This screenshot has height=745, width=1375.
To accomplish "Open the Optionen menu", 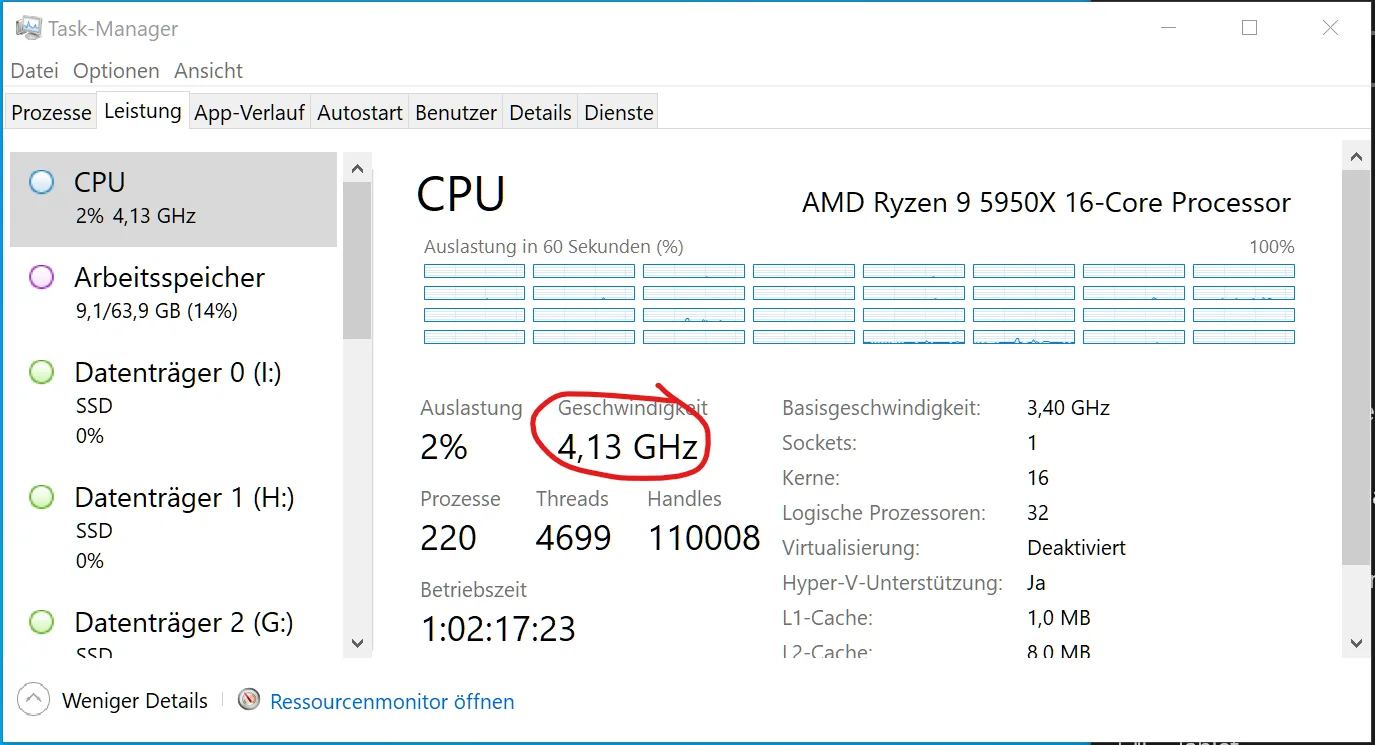I will coord(116,71).
